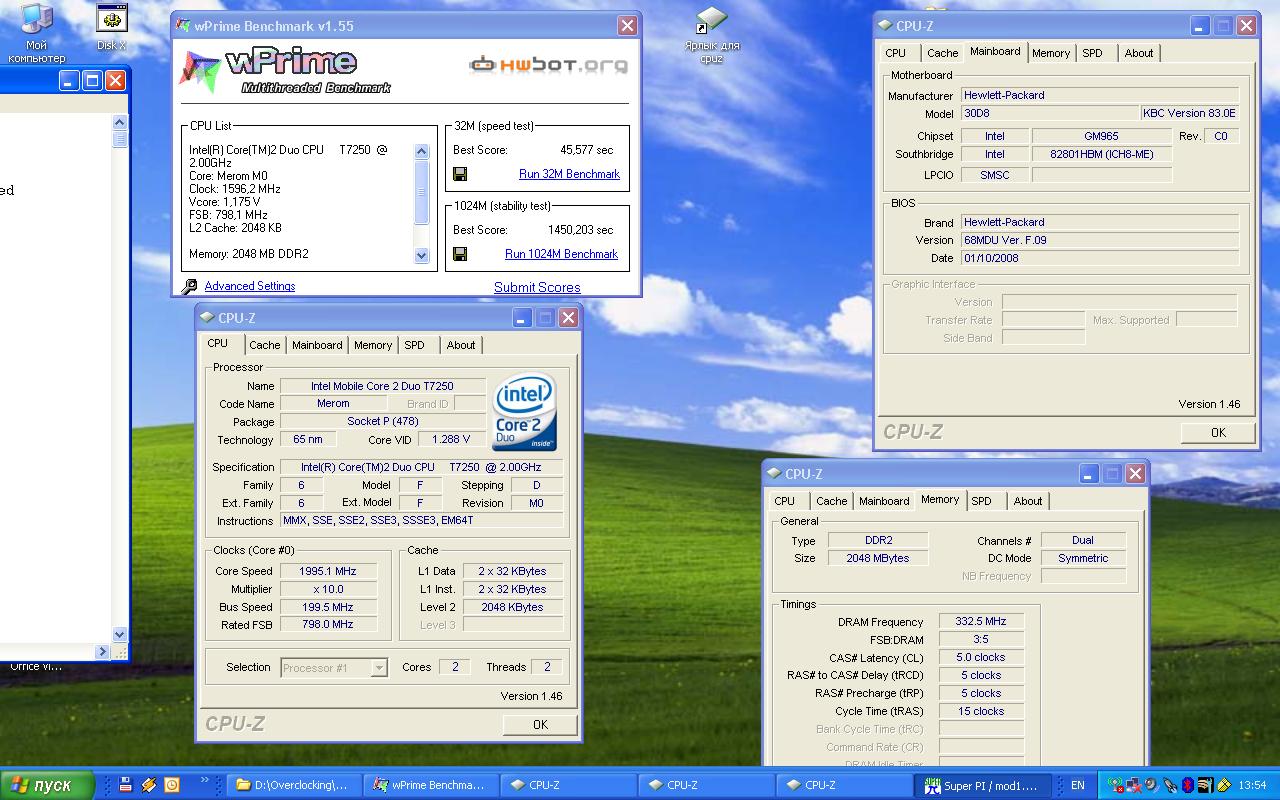Open Memory tab in CPU-Z CPU window
The height and width of the screenshot is (800, 1280).
[373, 345]
